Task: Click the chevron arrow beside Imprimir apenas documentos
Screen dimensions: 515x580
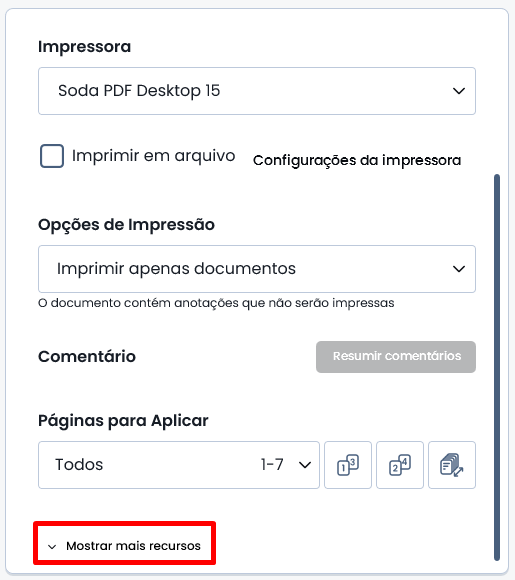Action: (x=459, y=269)
